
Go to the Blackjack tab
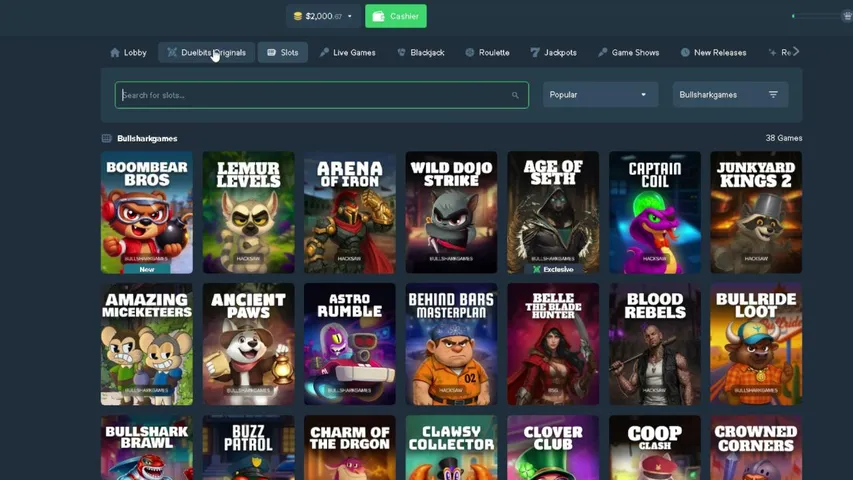pyautogui.click(x=421, y=53)
